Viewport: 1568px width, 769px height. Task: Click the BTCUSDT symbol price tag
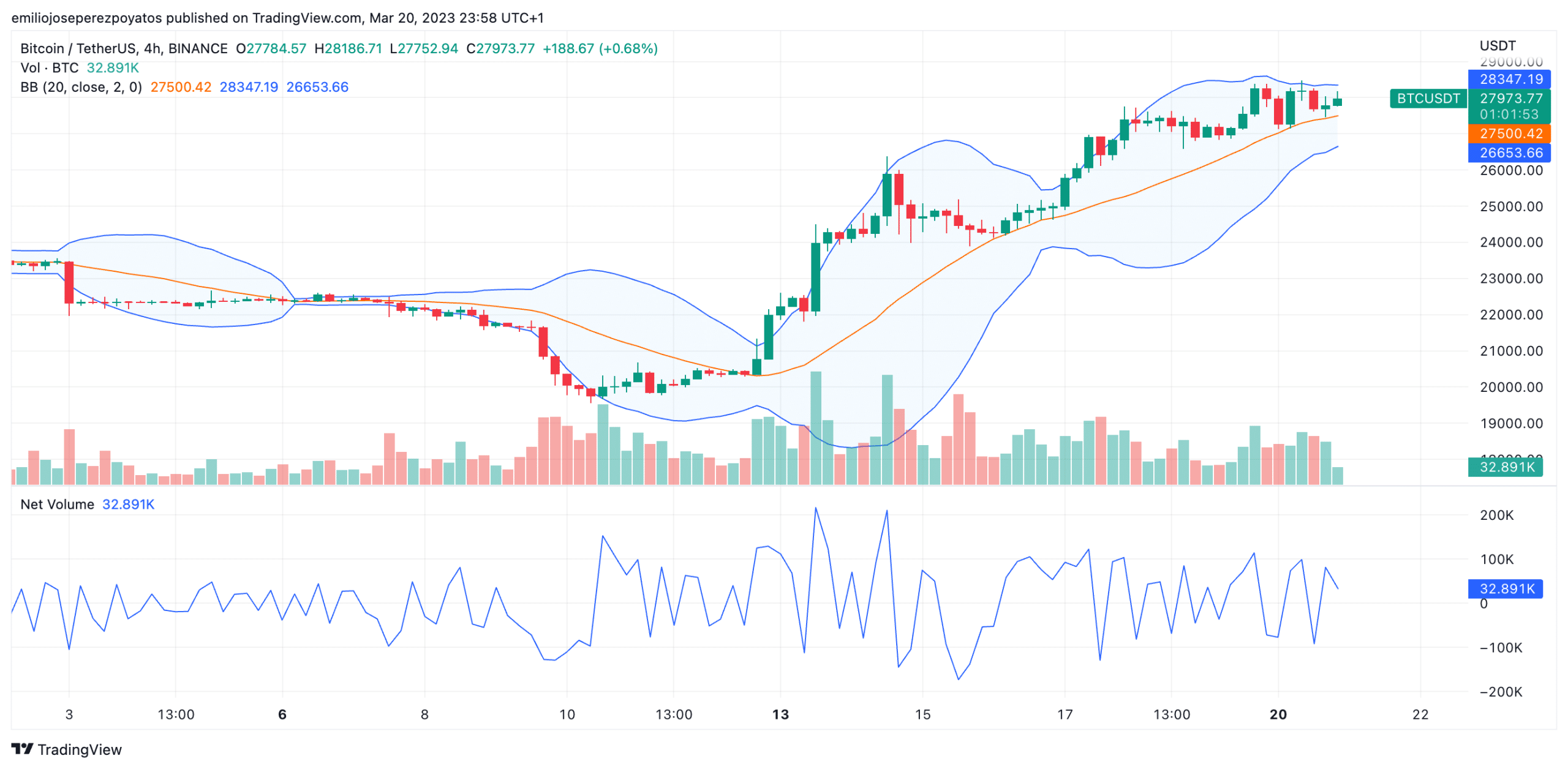pyautogui.click(x=1428, y=99)
